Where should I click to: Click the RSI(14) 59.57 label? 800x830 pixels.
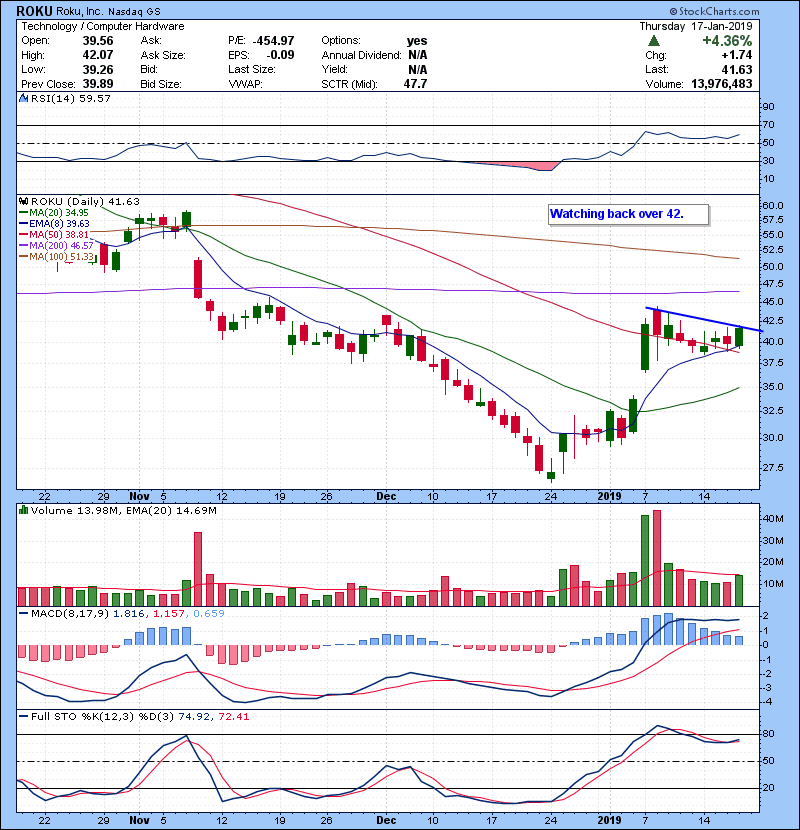click(70, 98)
